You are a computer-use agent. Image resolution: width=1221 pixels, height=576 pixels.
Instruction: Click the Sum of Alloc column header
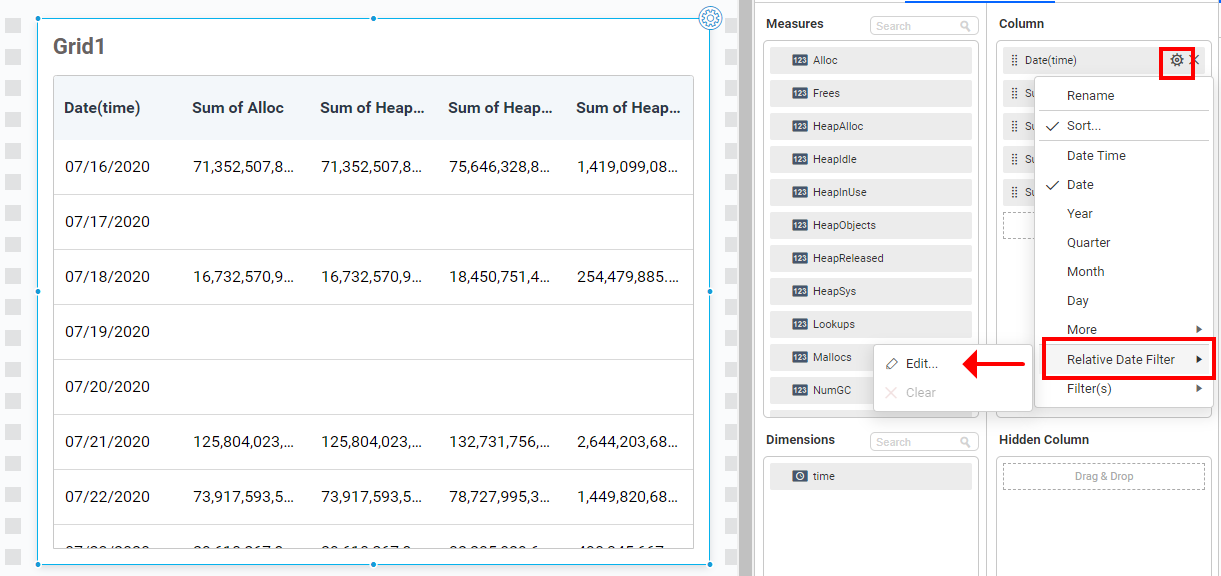tap(238, 108)
